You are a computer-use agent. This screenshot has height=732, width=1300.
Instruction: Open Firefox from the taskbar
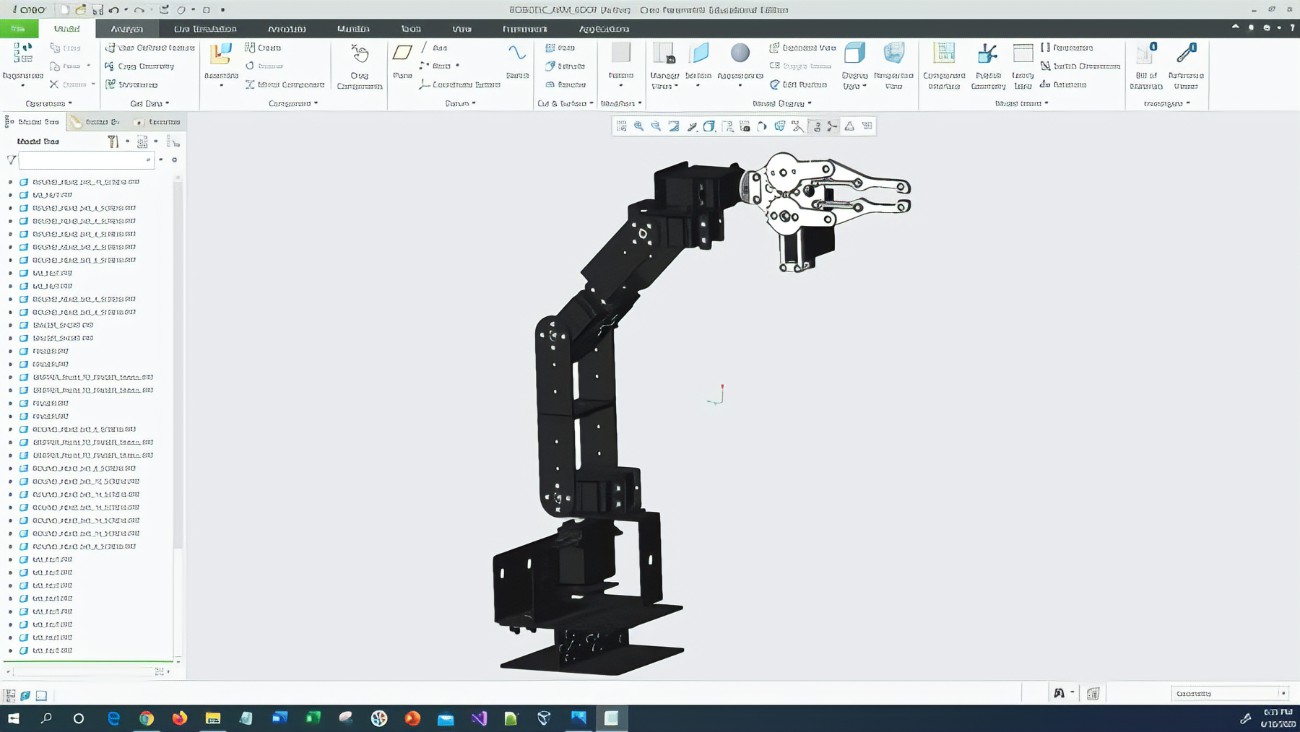(180, 718)
